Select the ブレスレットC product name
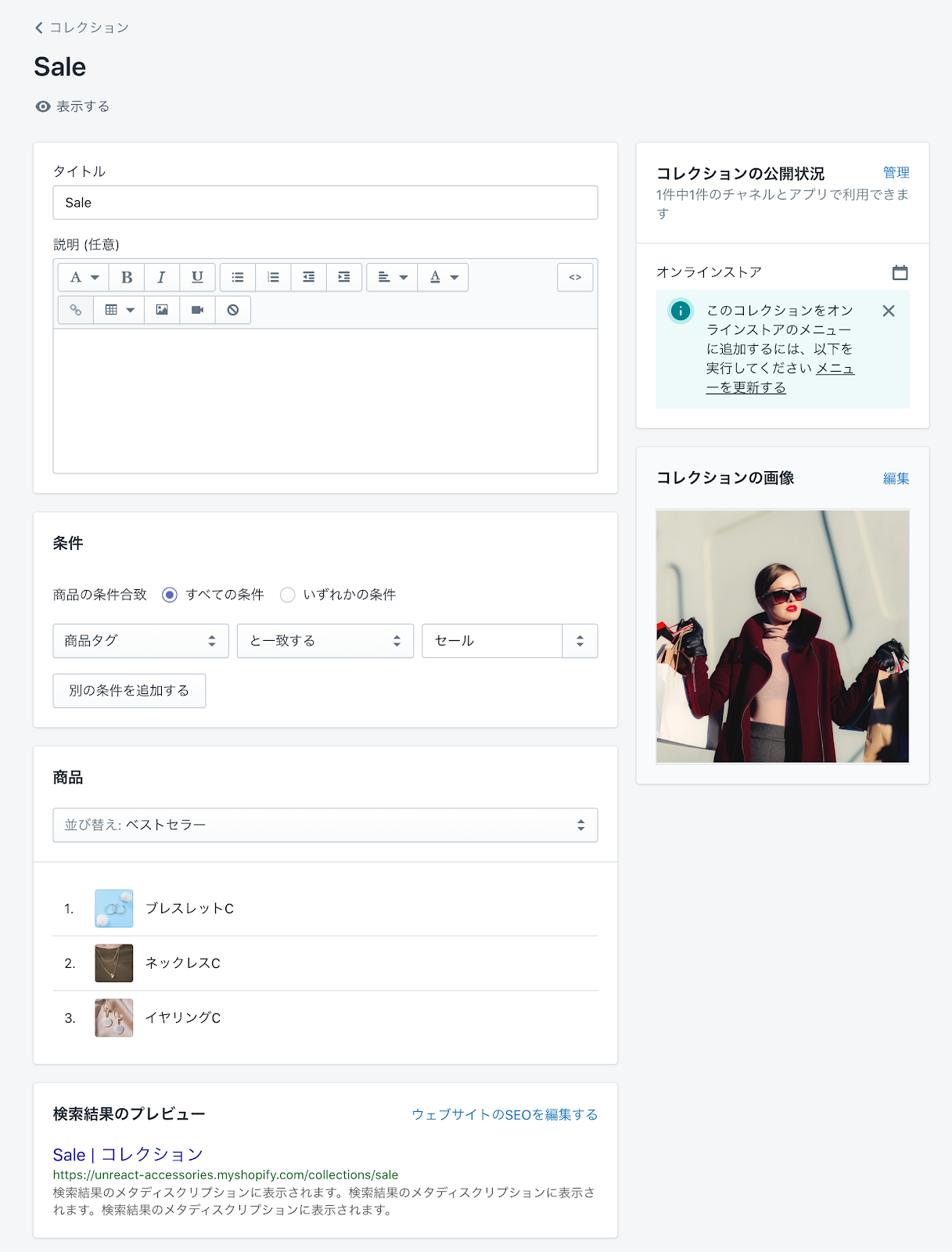The height and width of the screenshot is (1252, 952). (x=190, y=908)
